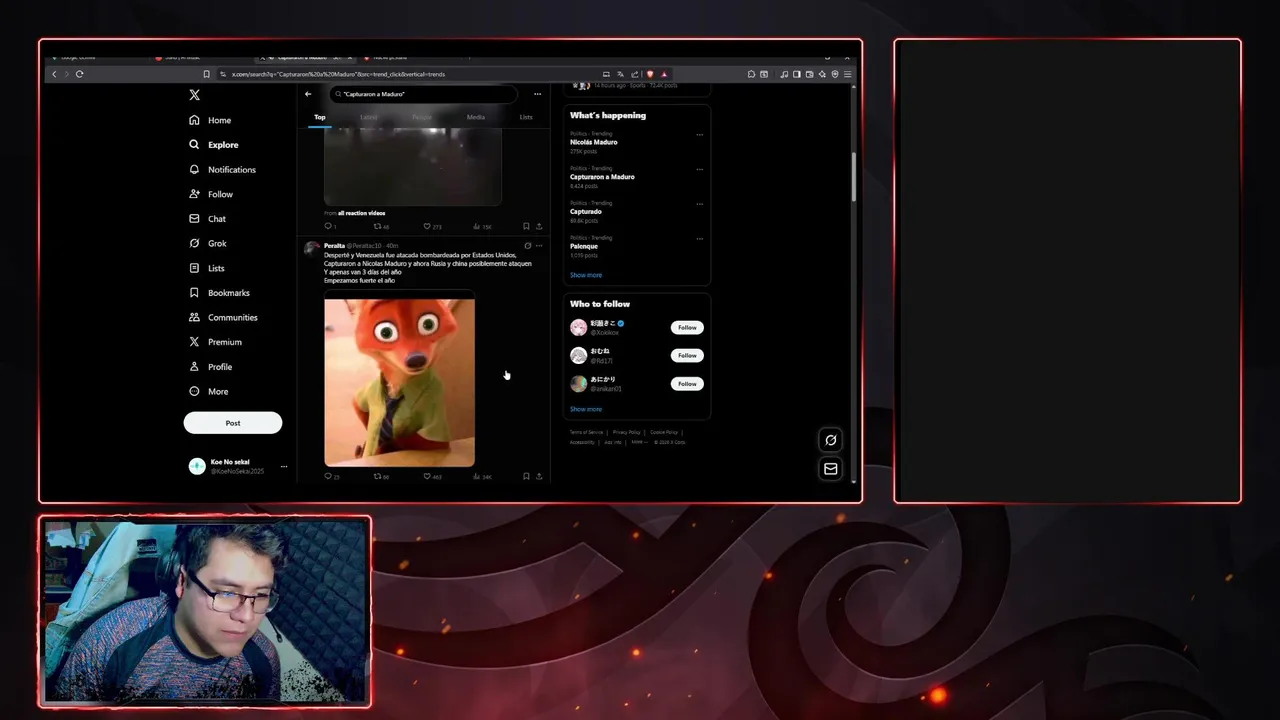Open Peralta's profile avatar

pyautogui.click(x=312, y=249)
